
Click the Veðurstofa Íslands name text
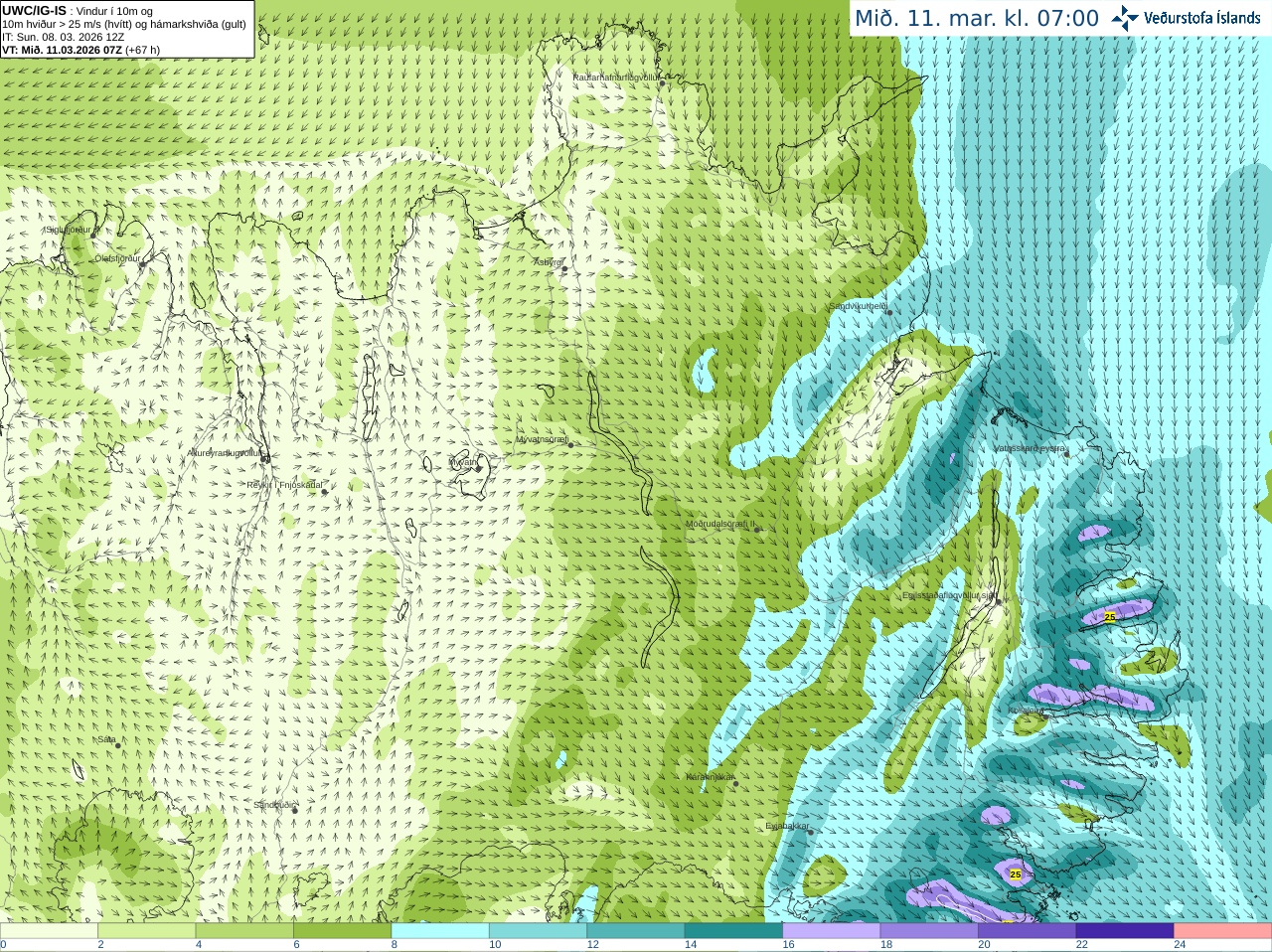(x=1201, y=18)
